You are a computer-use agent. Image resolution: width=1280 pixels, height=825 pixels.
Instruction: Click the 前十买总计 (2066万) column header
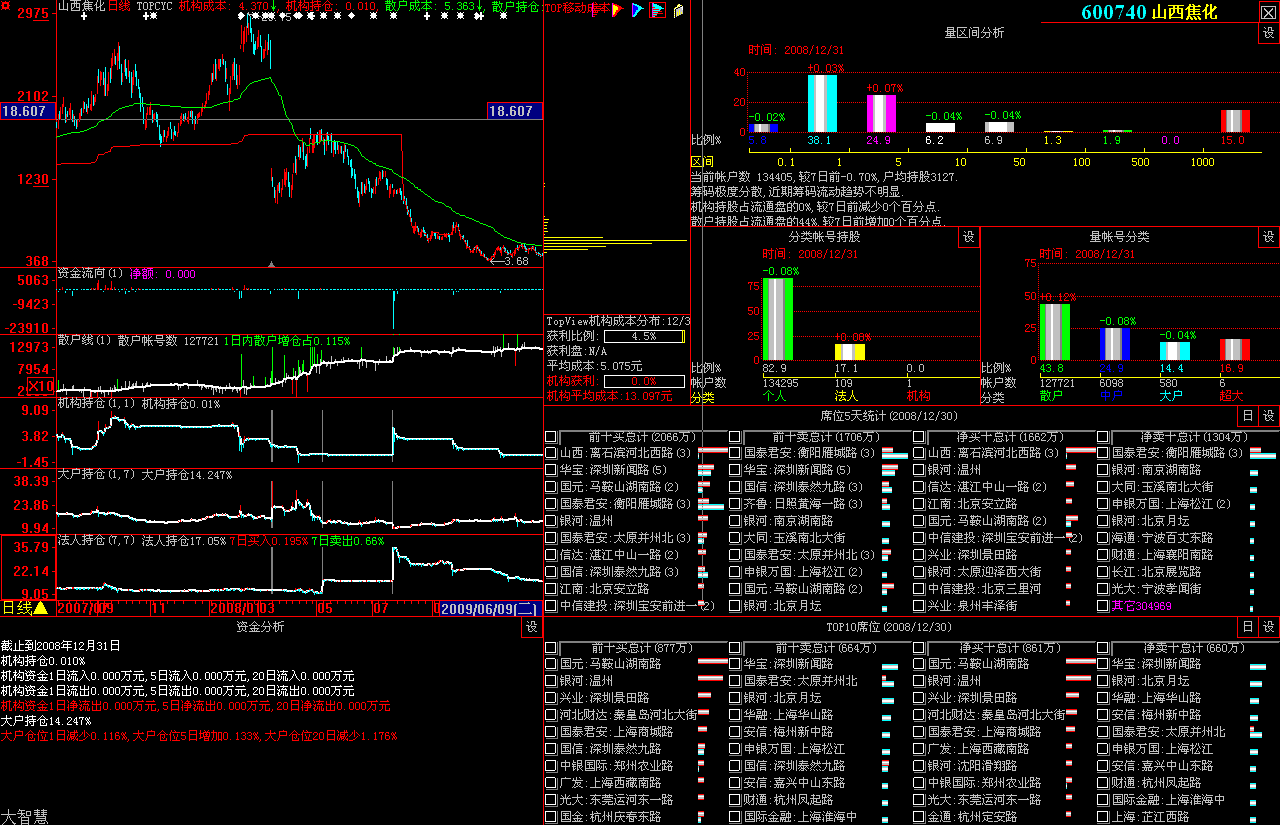634,437
